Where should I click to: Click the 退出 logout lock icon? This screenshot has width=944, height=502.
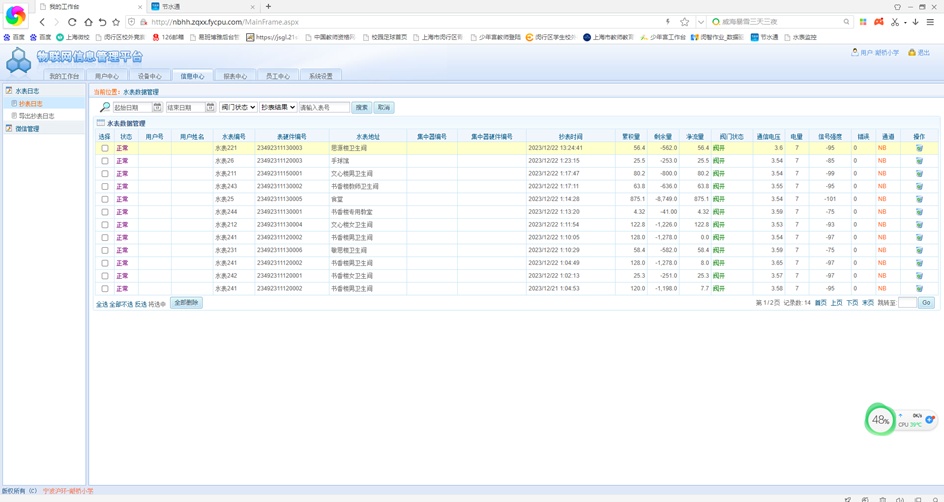pyautogui.click(x=911, y=52)
